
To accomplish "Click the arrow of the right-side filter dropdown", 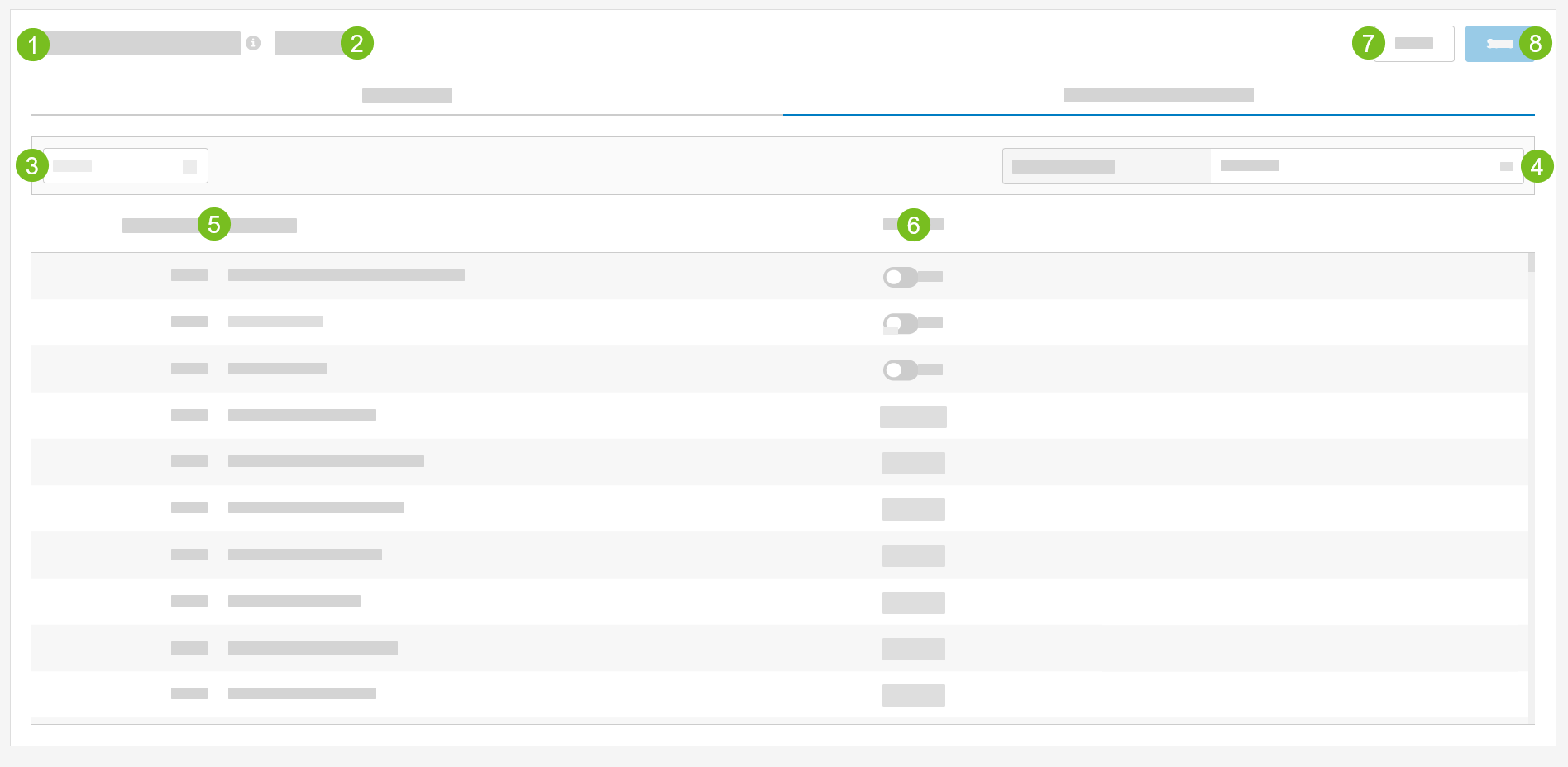I will point(1506,166).
